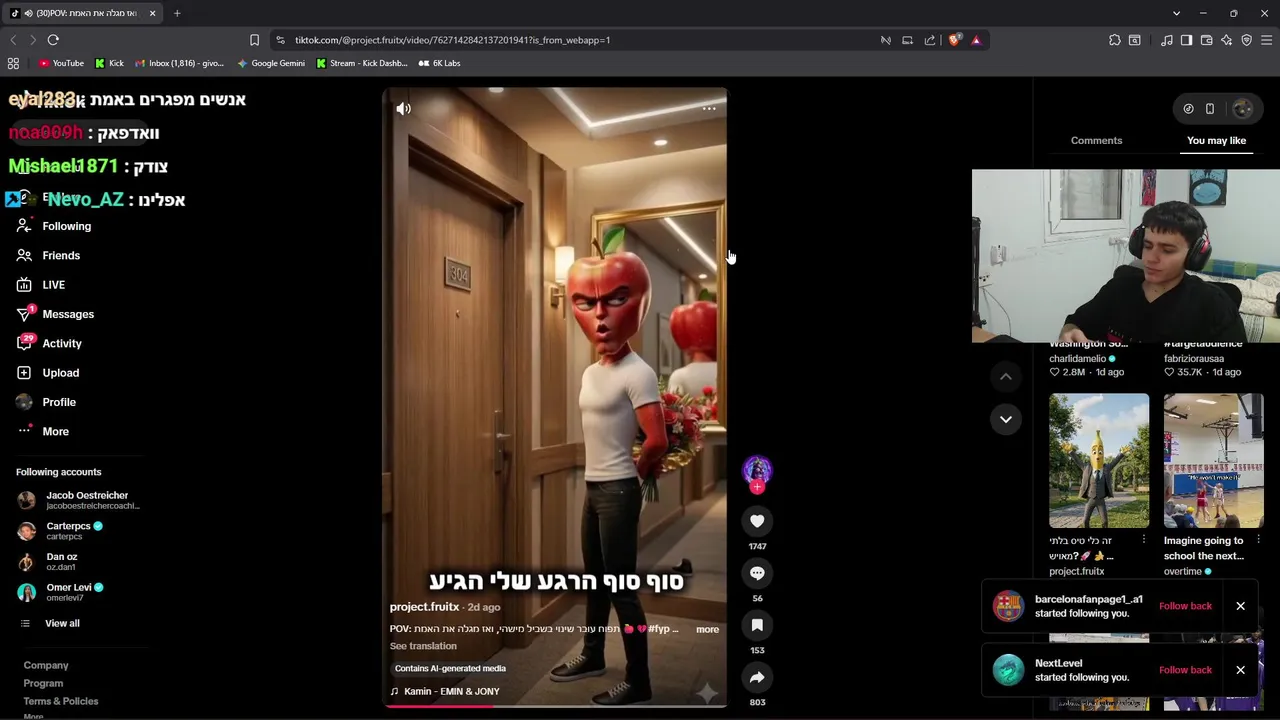Image resolution: width=1280 pixels, height=720 pixels.
Task: Open the Get Coins icon at top right
Action: [x=1188, y=109]
